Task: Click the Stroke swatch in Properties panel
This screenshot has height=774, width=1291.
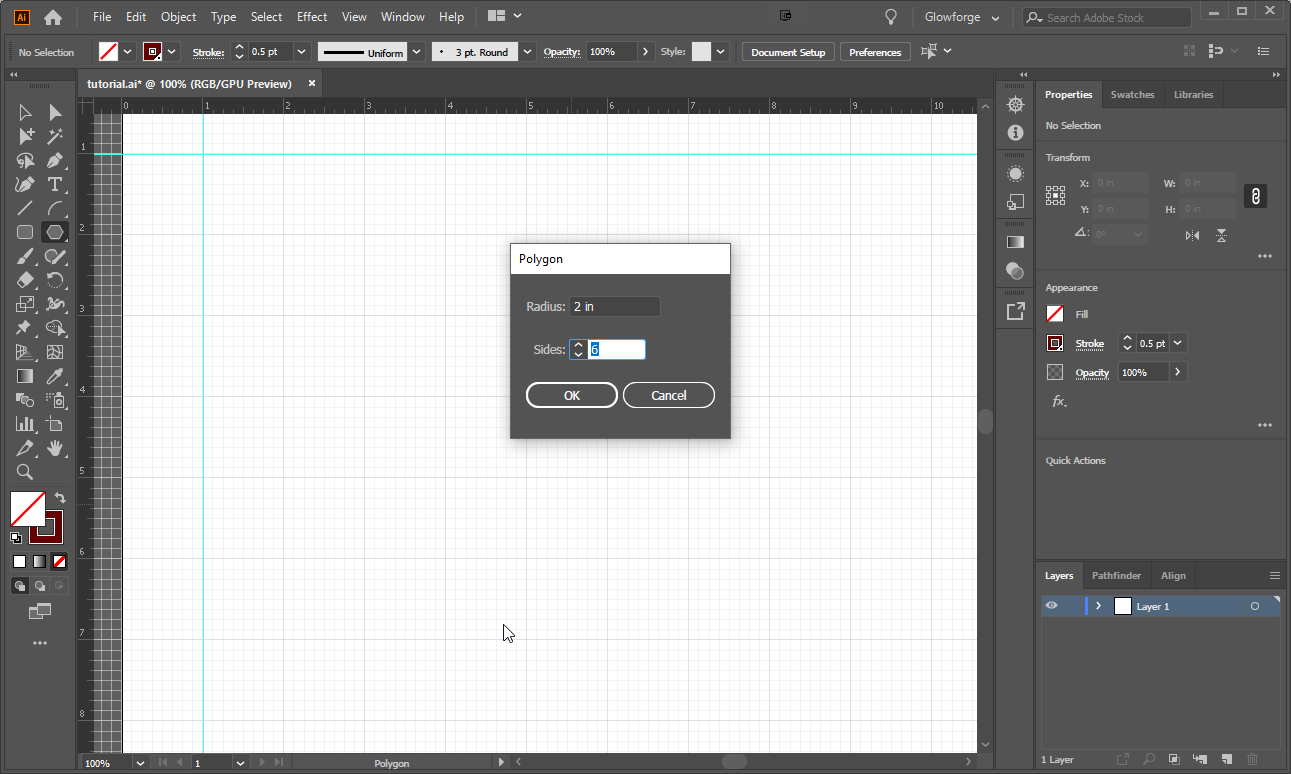Action: (1055, 343)
